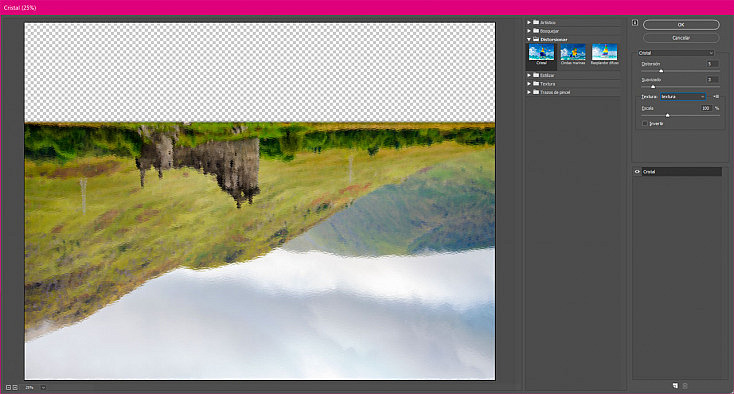Adjust the Distorsión slider handle

pos(661,71)
